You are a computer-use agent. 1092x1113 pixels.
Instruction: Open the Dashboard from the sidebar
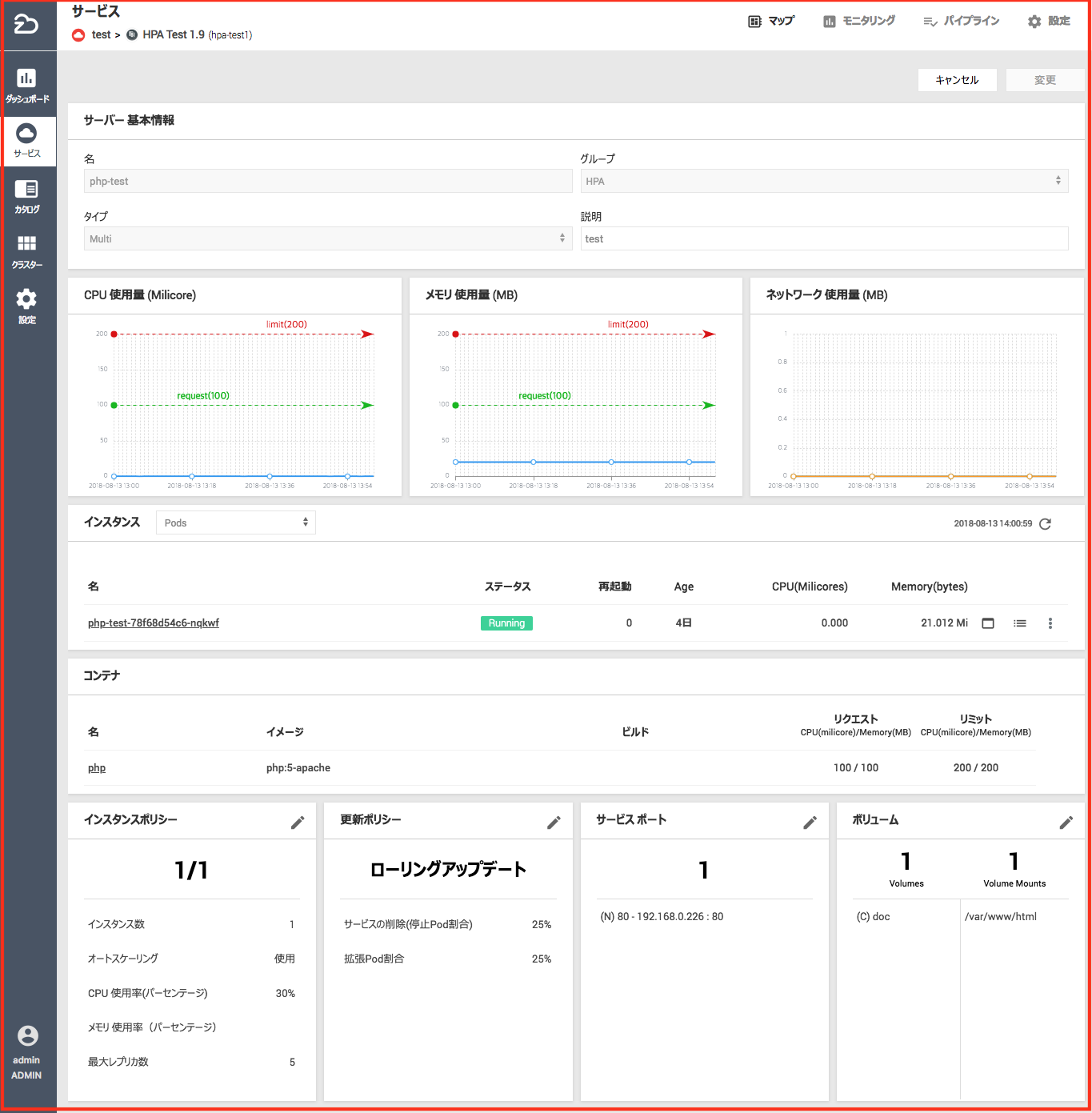[x=27, y=85]
